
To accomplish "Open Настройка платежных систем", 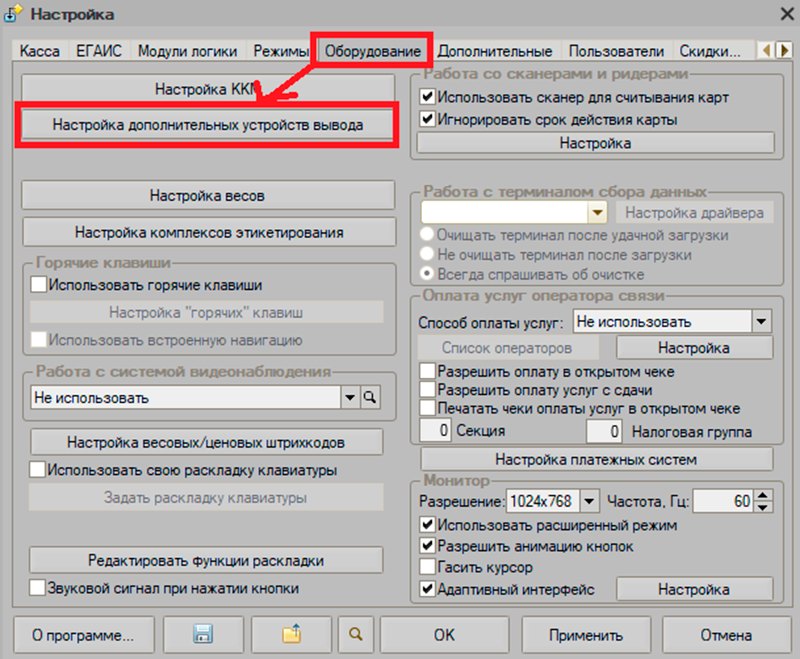I will point(596,459).
